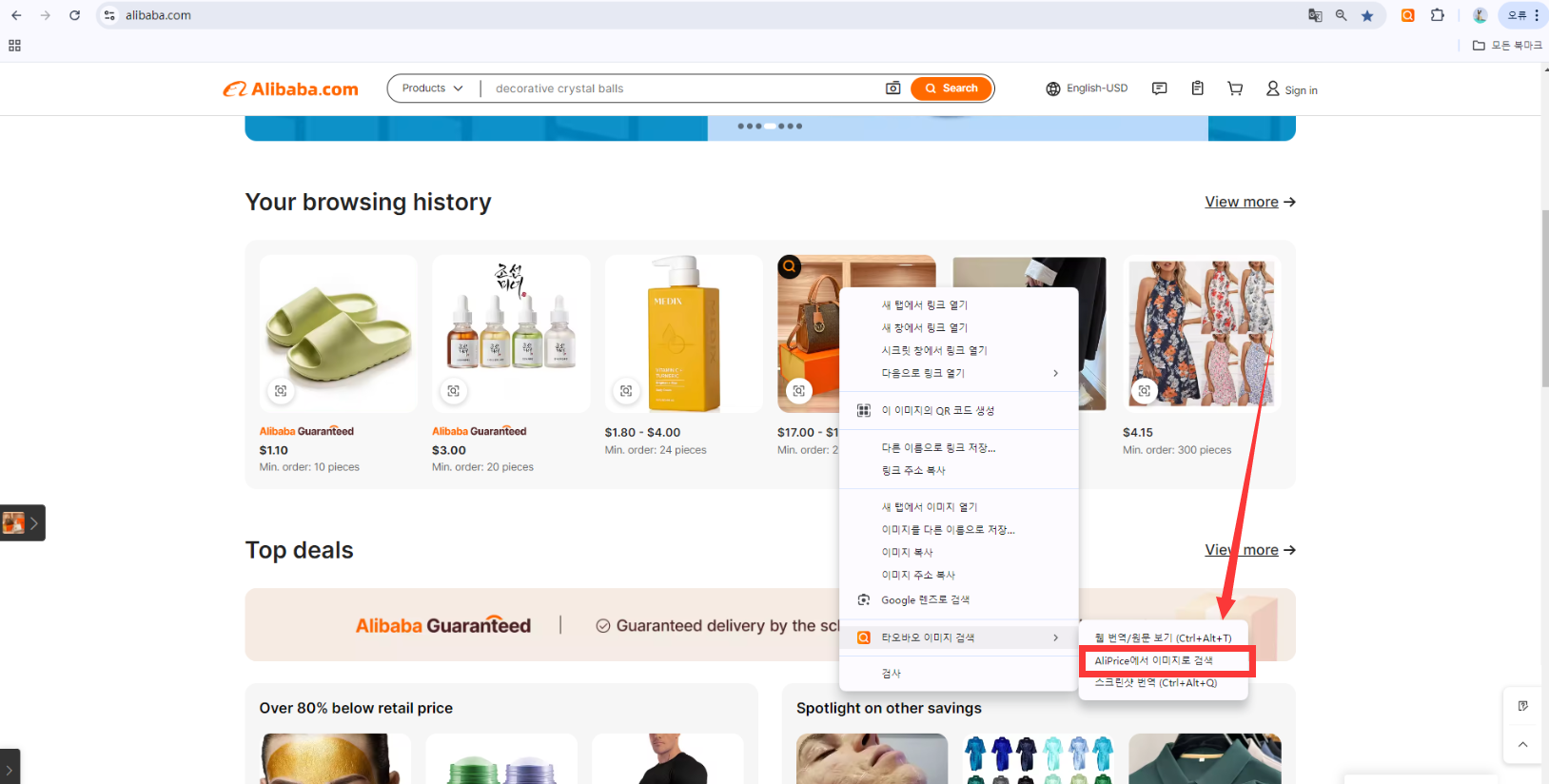This screenshot has width=1549, height=784.
Task: Choose 다른 이름으로 링크 저장...
Action: coord(959,448)
